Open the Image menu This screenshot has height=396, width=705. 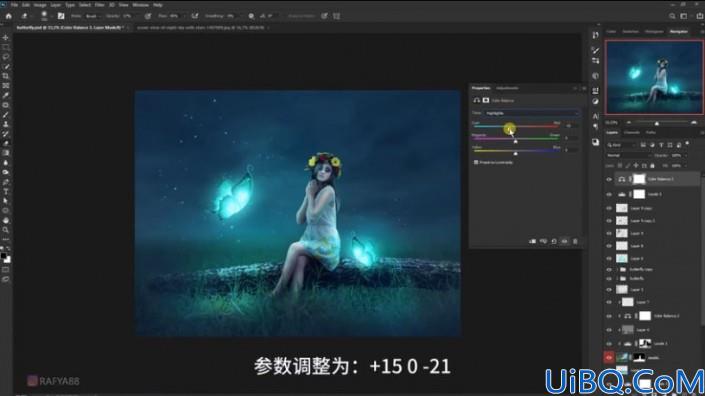pos(40,5)
